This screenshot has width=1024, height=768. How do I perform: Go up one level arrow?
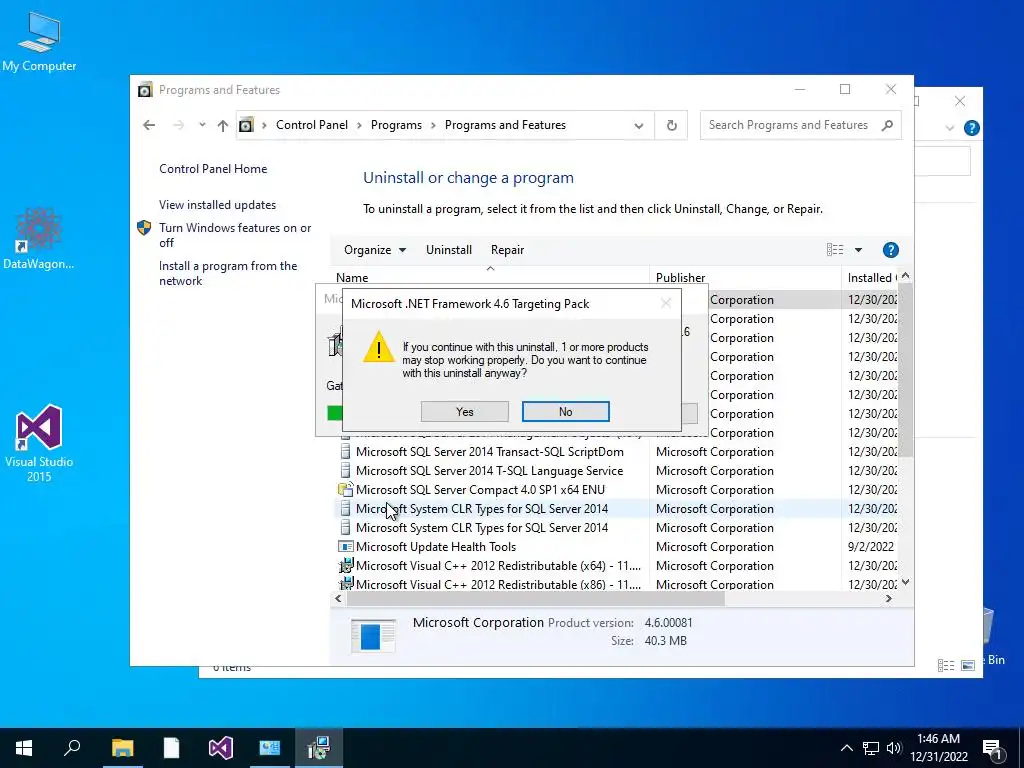[223, 125]
